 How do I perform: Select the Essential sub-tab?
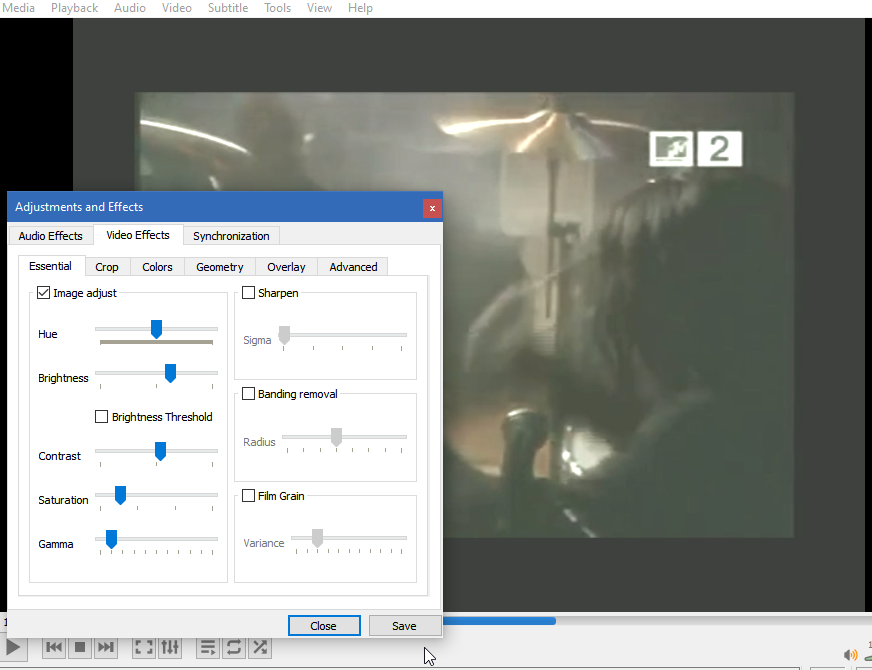[x=50, y=266]
